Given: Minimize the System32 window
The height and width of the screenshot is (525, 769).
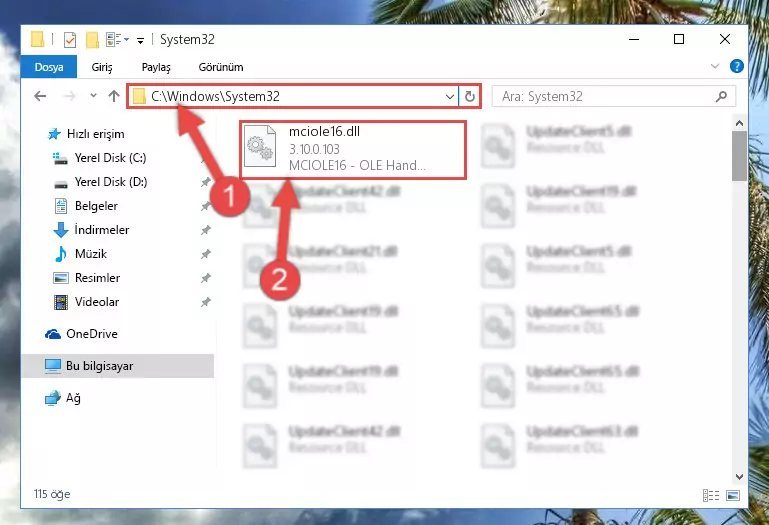Looking at the screenshot, I should coord(634,39).
